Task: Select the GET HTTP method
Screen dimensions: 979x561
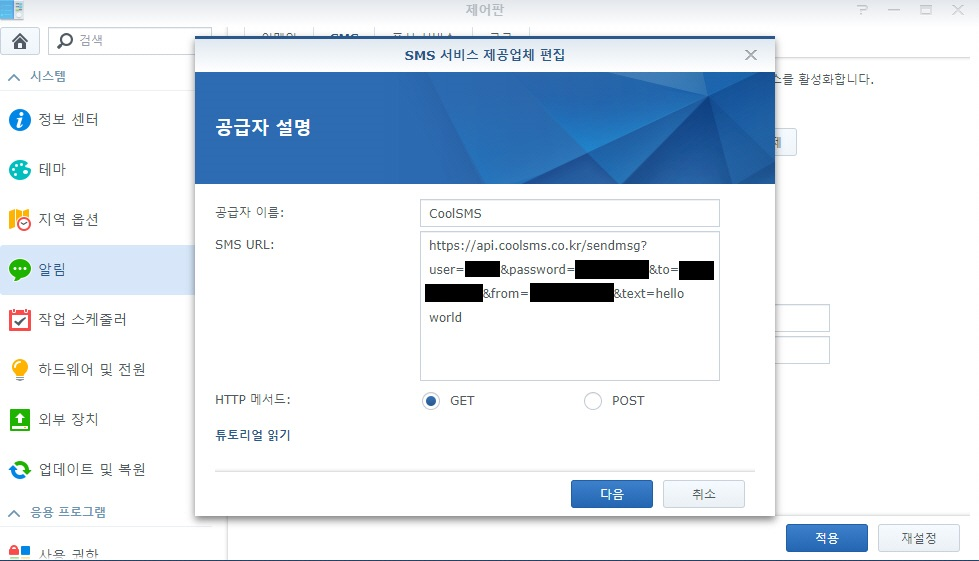Action: [431, 401]
